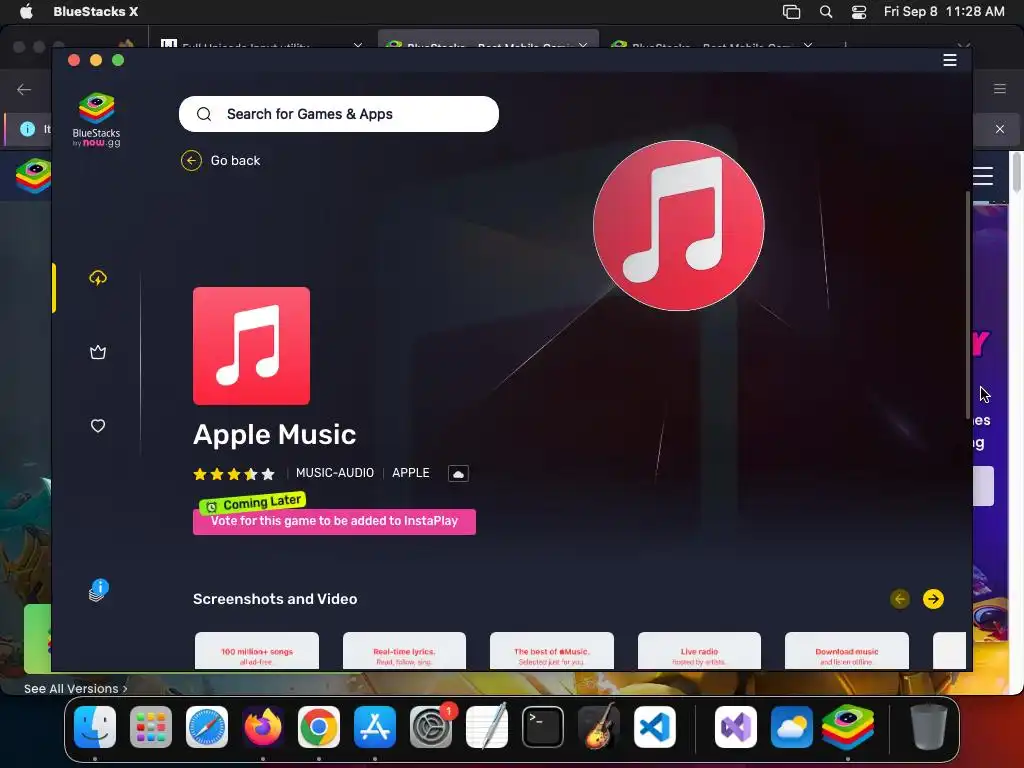Open the 100 million+ songs screenshot
The image size is (1024, 768).
pyautogui.click(x=257, y=650)
